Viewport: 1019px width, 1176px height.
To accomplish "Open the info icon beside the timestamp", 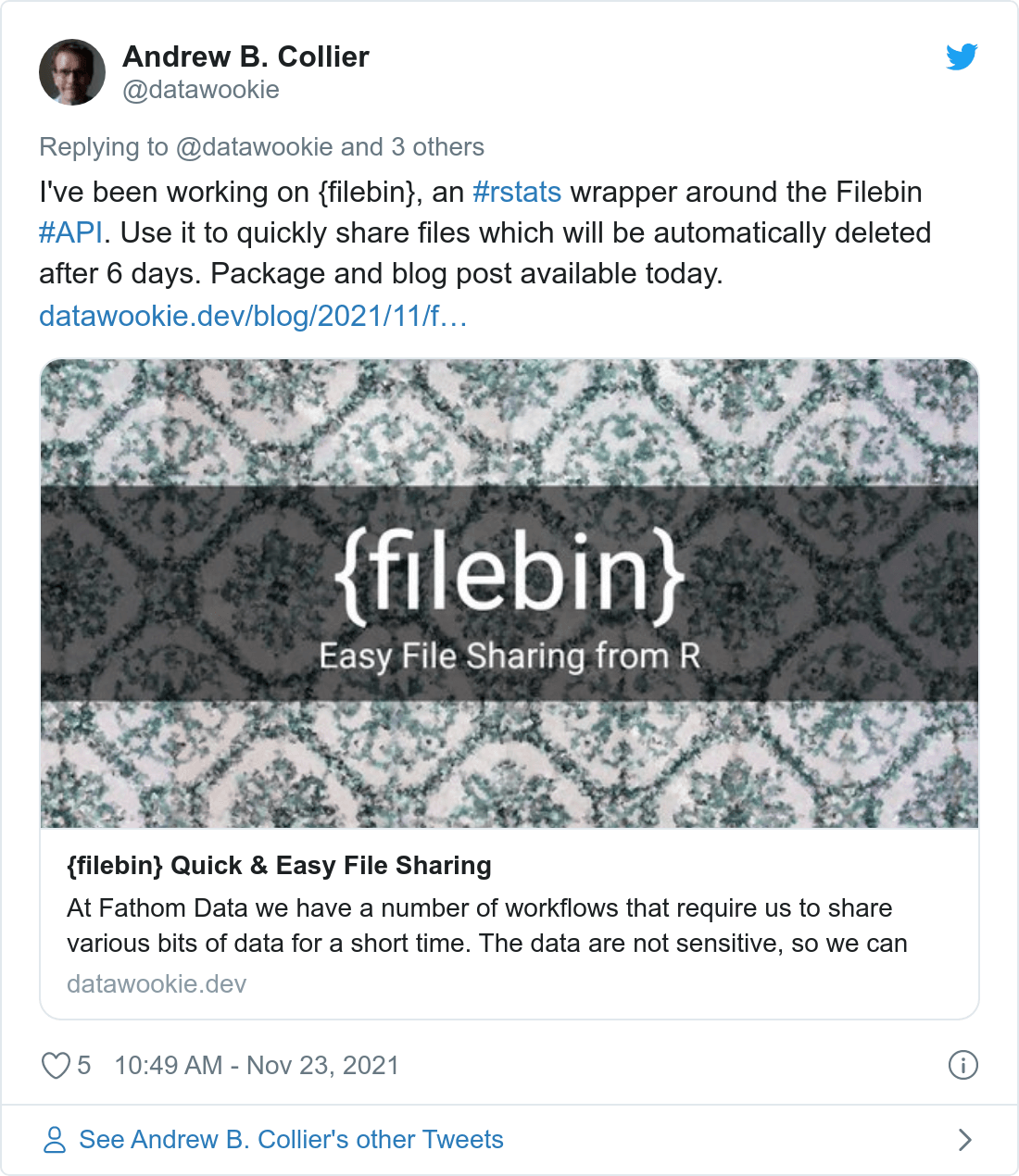I will pyautogui.click(x=963, y=1065).
